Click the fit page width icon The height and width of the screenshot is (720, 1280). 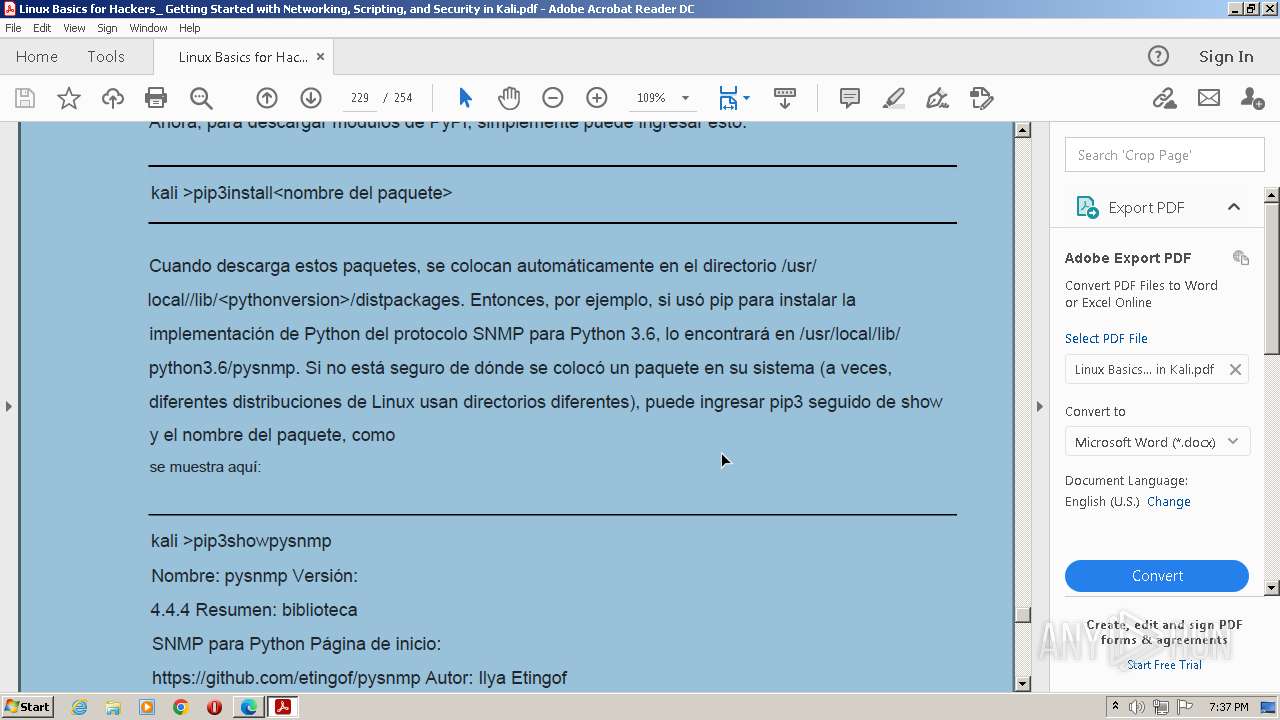point(728,98)
